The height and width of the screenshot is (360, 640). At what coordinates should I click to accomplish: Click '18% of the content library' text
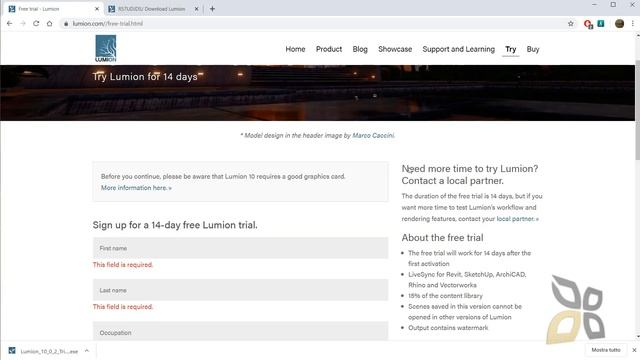tap(445, 296)
